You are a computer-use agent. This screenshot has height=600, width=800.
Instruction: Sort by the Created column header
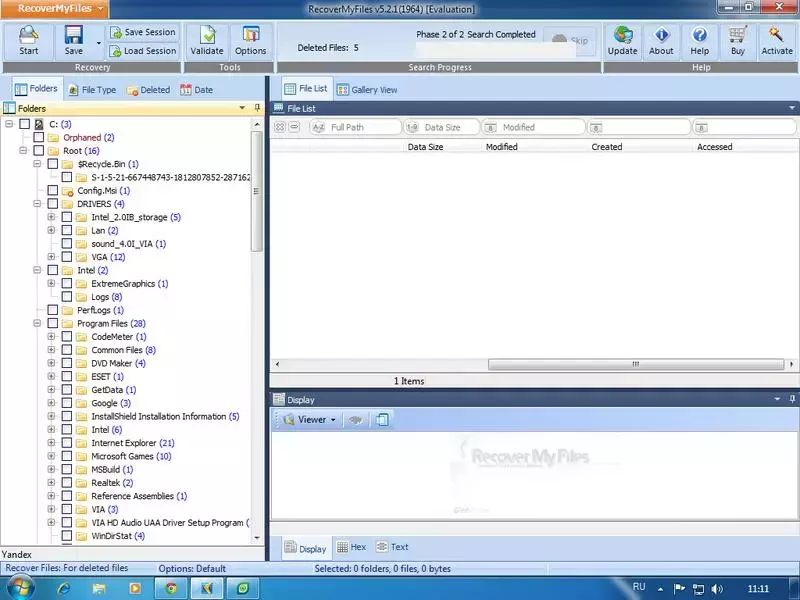[607, 147]
